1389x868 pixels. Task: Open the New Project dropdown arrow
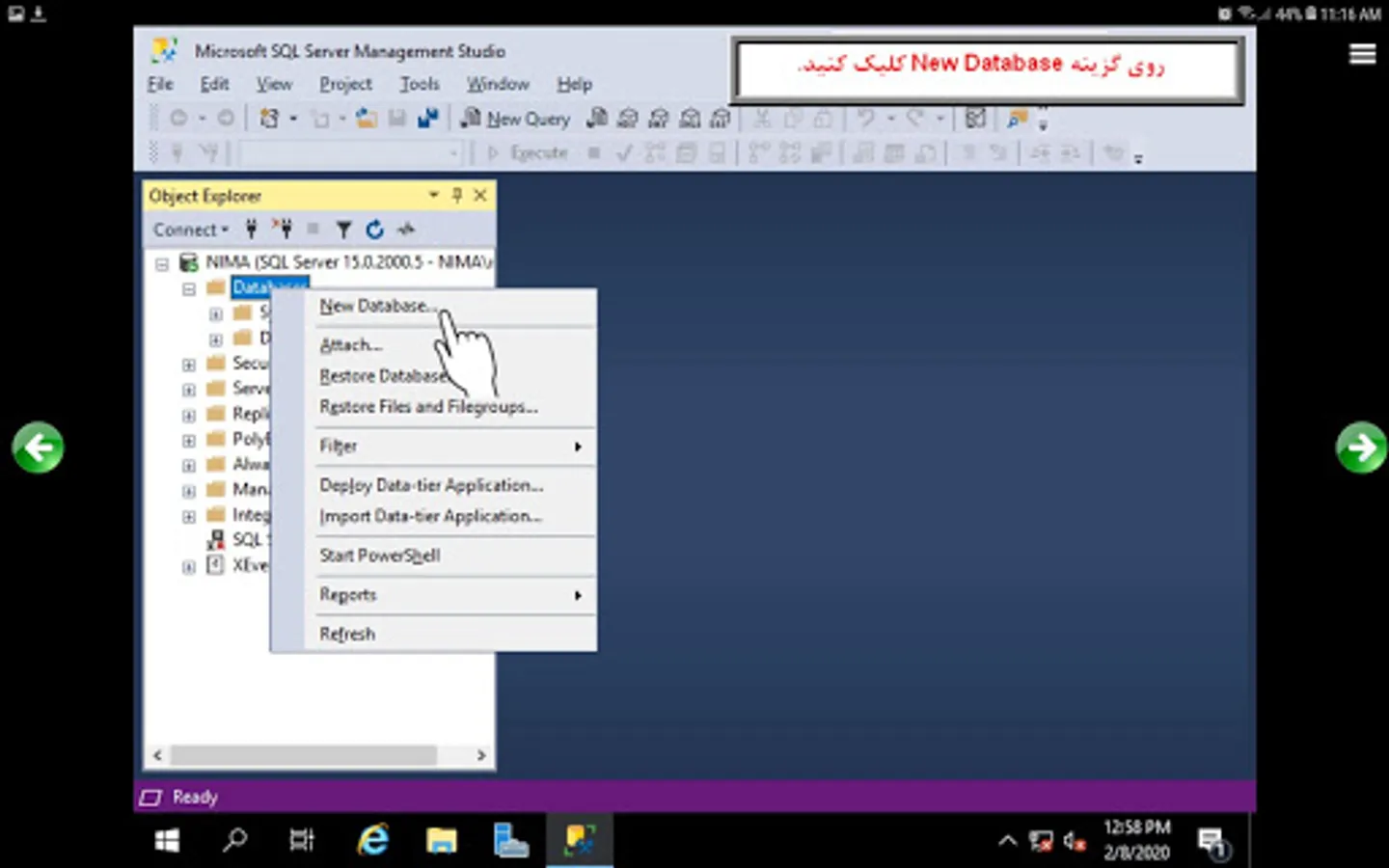[293, 119]
